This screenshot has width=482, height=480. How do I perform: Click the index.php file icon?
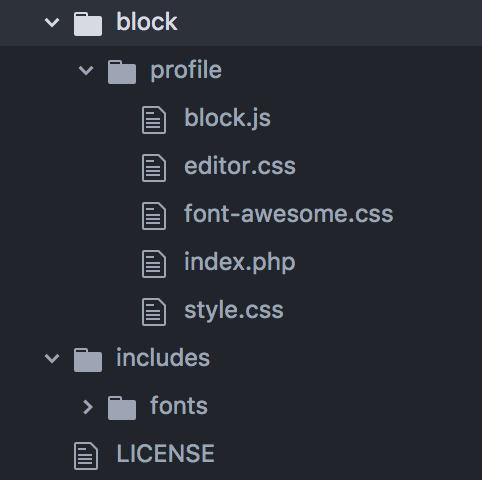tap(154, 264)
